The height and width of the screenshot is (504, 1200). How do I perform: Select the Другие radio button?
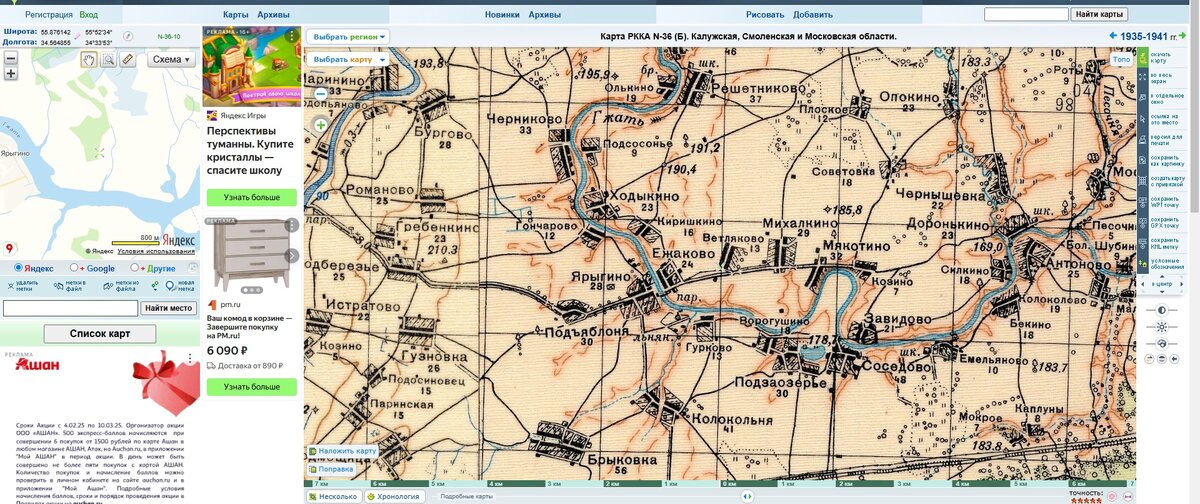[137, 268]
